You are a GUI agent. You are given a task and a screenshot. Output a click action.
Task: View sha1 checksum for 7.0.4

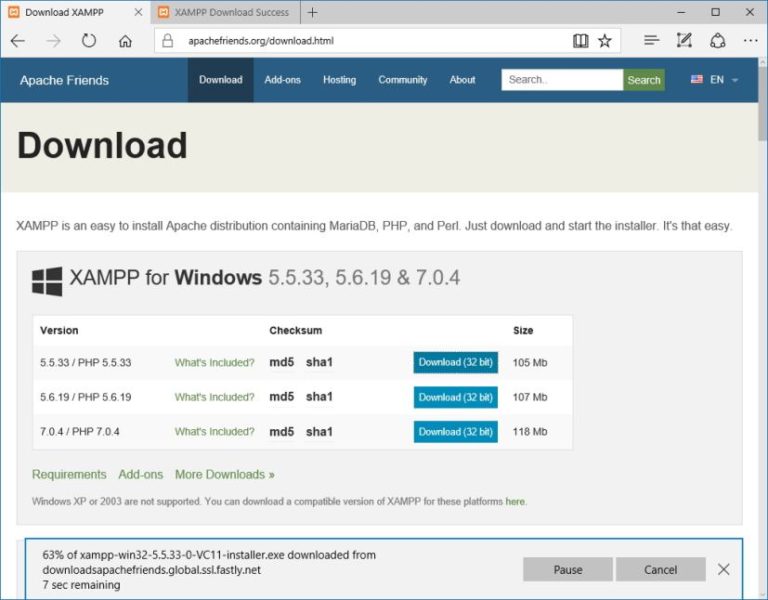coord(319,432)
